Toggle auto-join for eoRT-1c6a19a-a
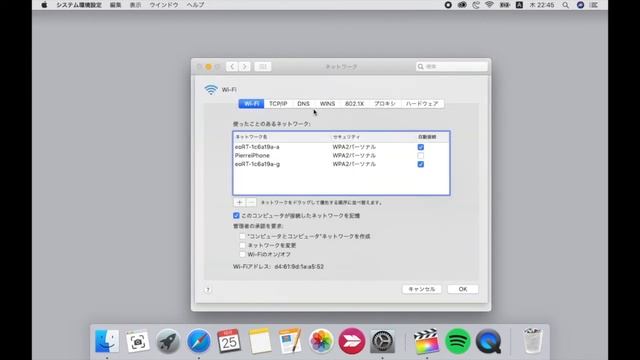 click(x=420, y=147)
